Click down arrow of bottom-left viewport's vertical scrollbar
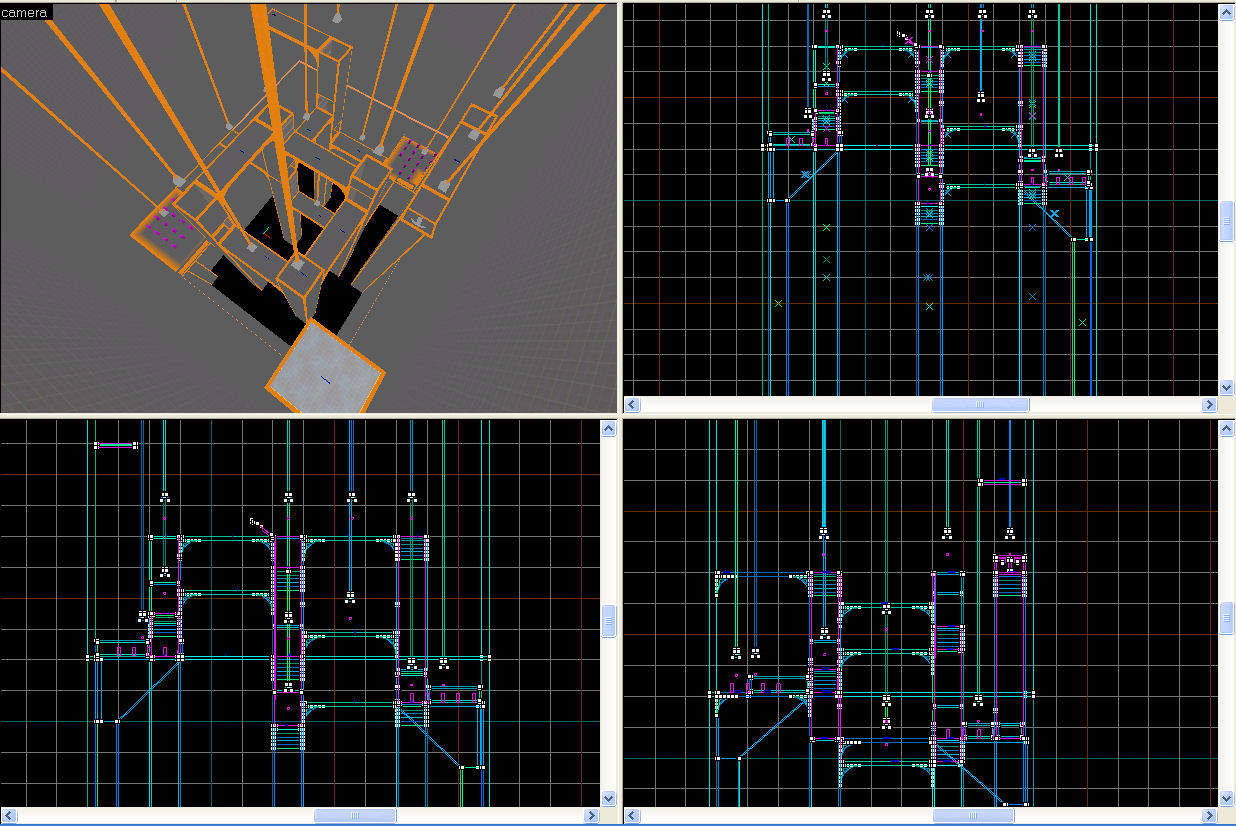 point(609,798)
